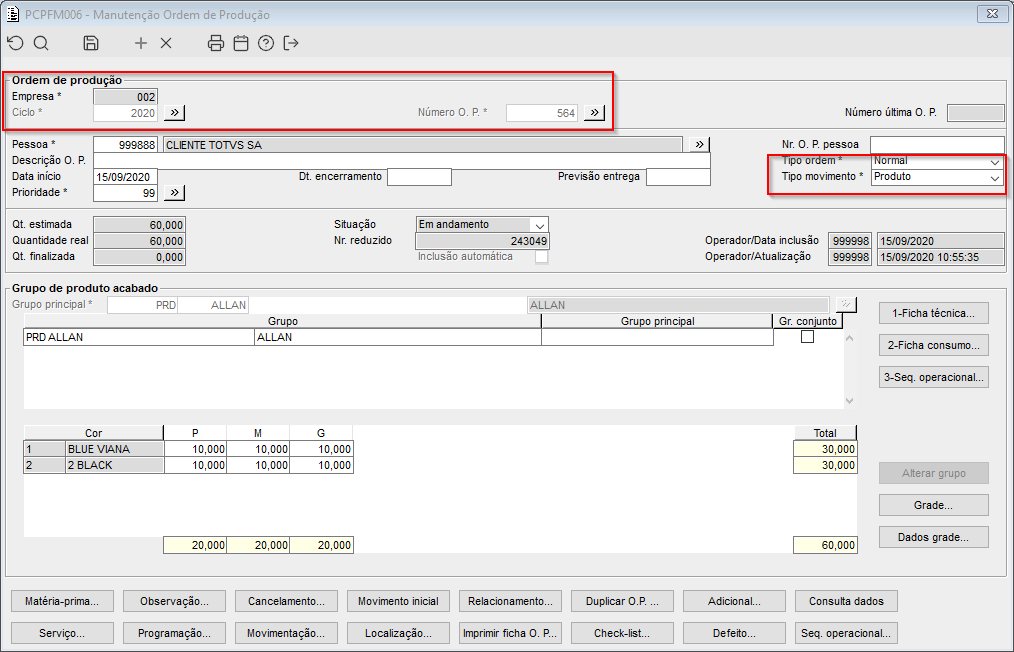Click the Prioridade field with 99
The image size is (1014, 652).
[125, 193]
